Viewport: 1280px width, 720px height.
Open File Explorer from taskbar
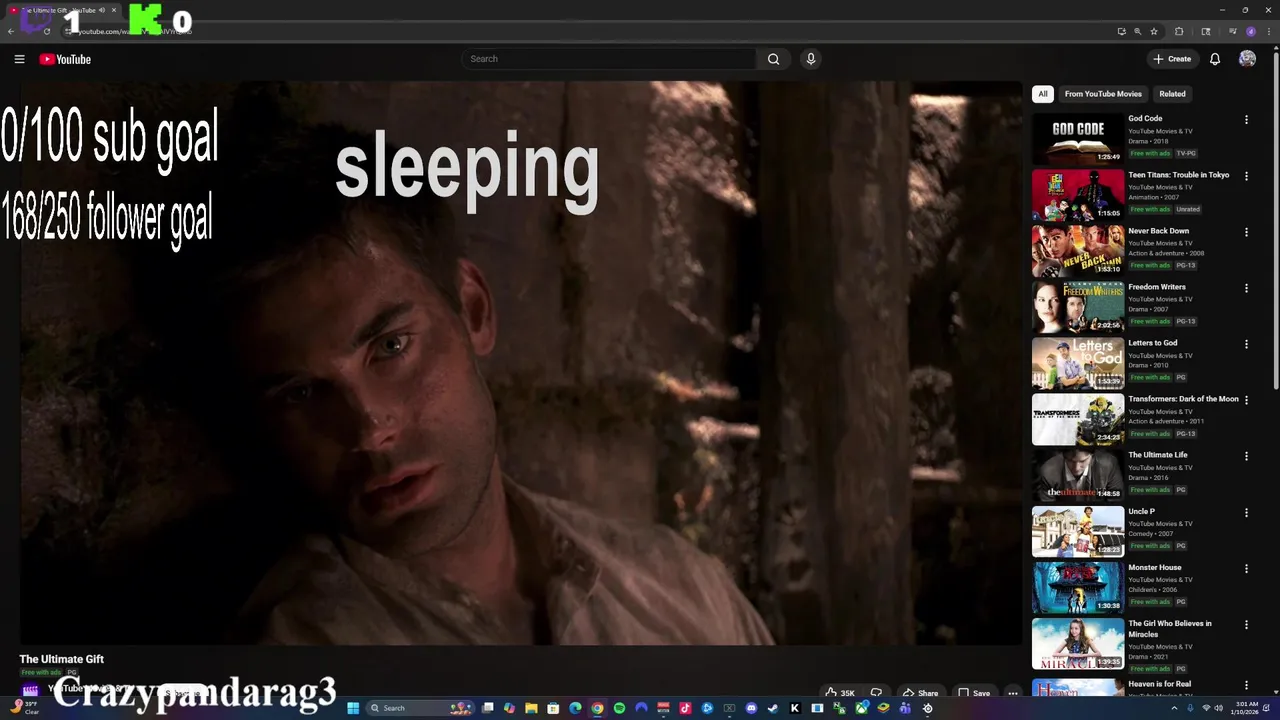click(531, 708)
